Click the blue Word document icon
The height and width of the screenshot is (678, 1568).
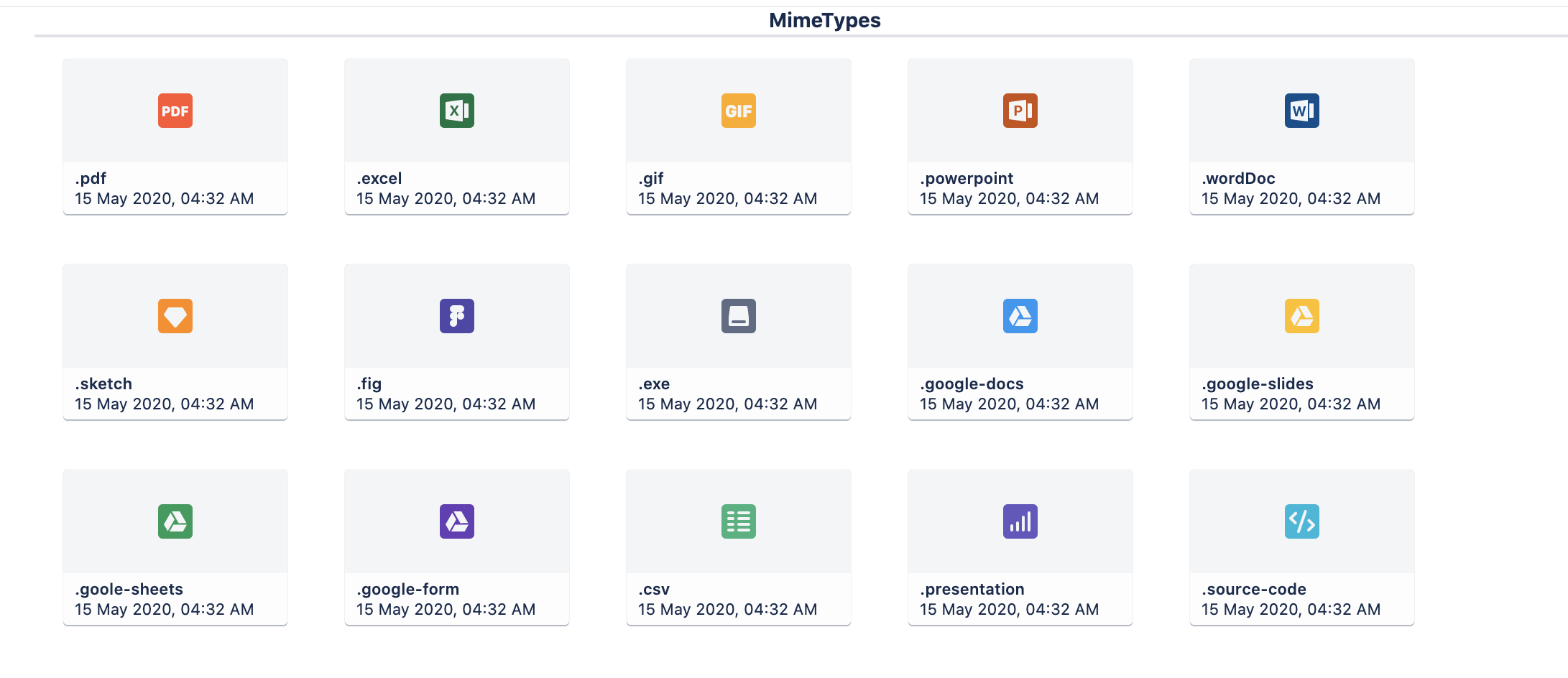tap(1302, 111)
